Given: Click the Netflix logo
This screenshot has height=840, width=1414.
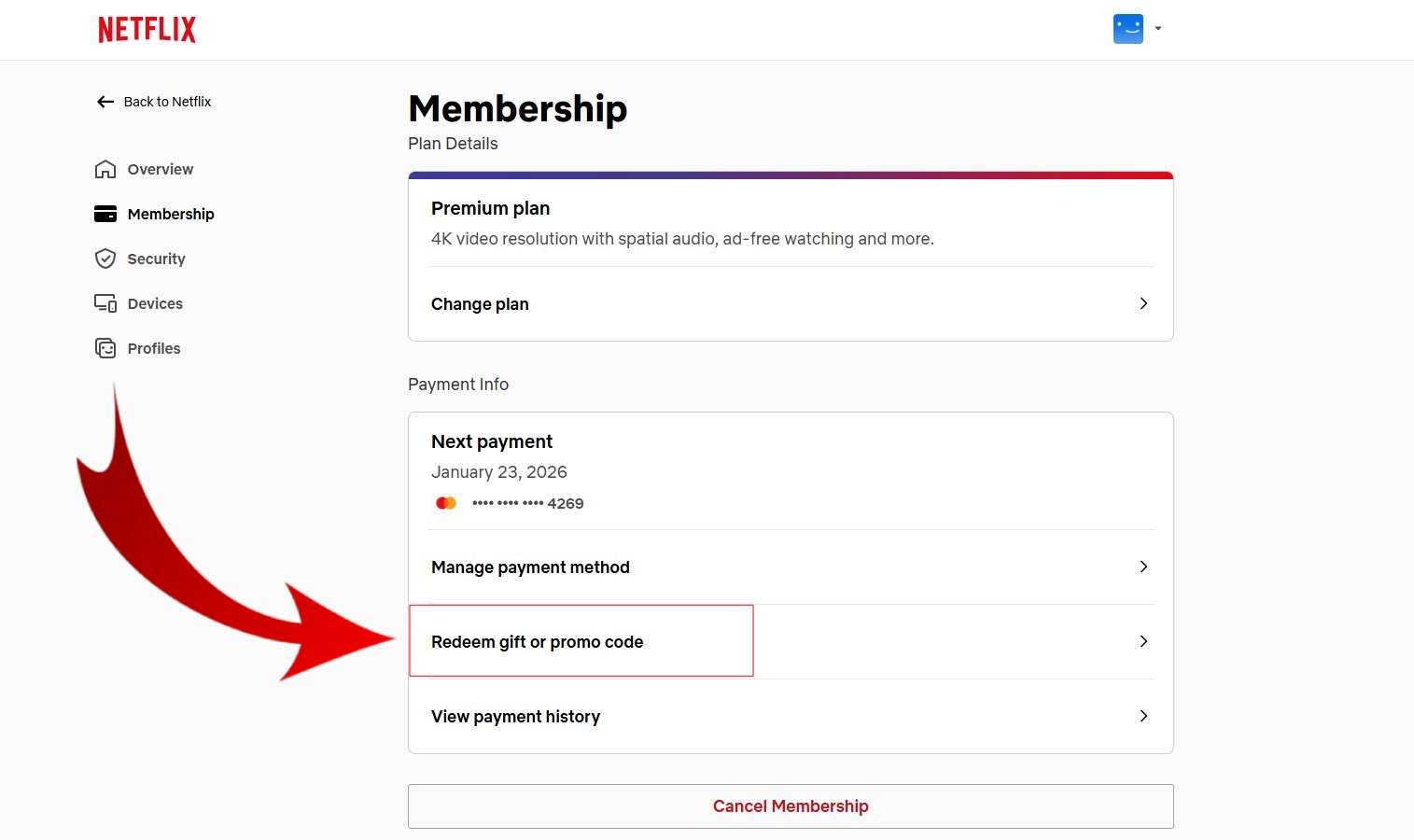Looking at the screenshot, I should pyautogui.click(x=147, y=30).
